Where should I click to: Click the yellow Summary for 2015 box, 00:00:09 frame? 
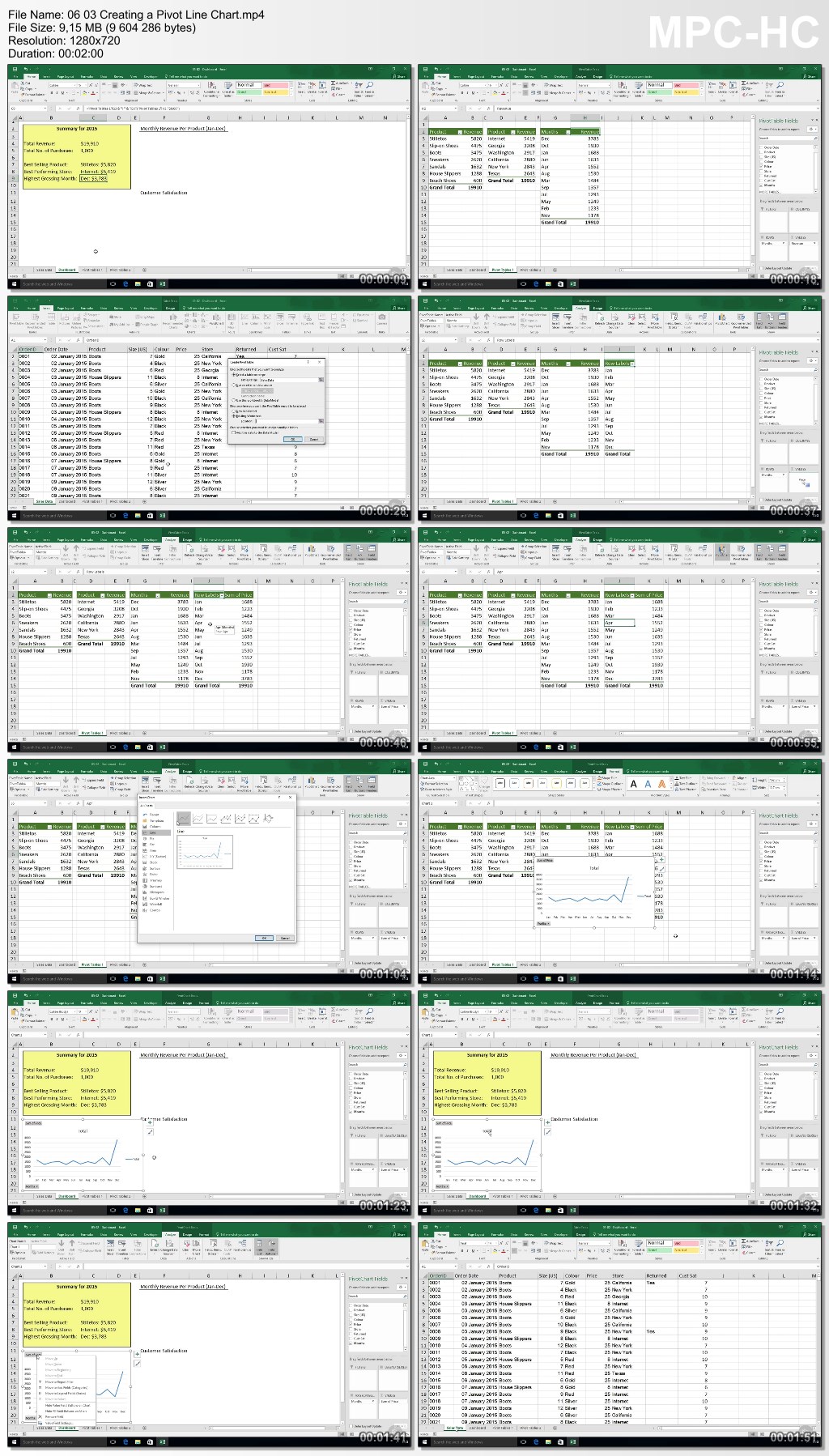click(x=77, y=156)
